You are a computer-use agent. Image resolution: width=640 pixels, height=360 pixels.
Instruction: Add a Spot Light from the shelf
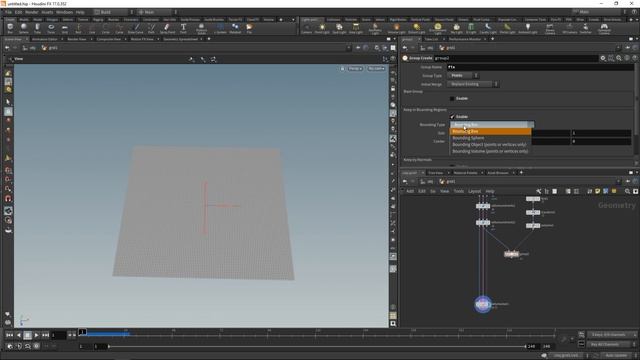click(339, 28)
